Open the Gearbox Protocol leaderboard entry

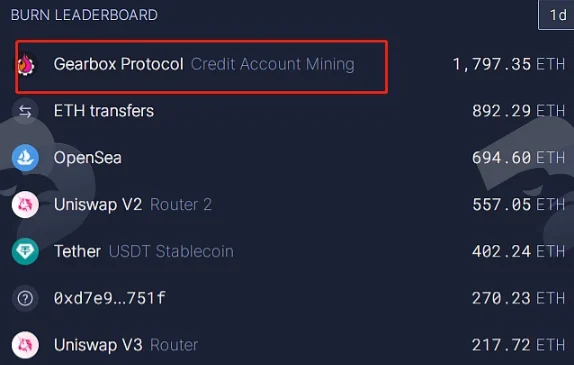point(119,64)
